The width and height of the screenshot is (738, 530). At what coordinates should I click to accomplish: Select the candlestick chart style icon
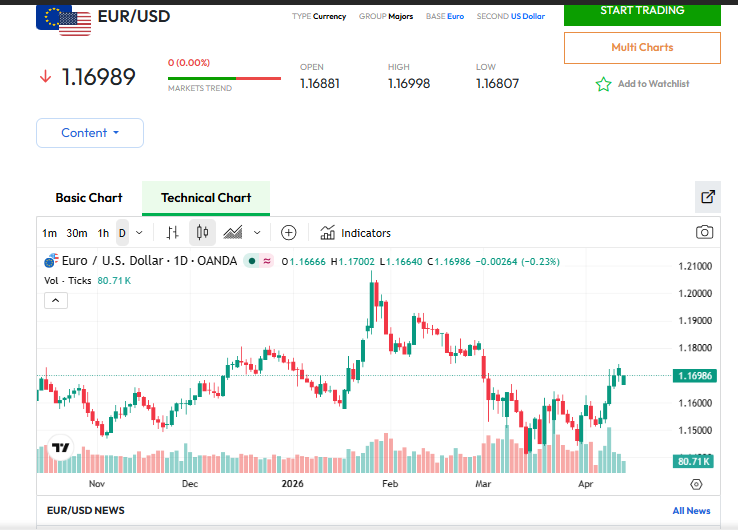202,233
